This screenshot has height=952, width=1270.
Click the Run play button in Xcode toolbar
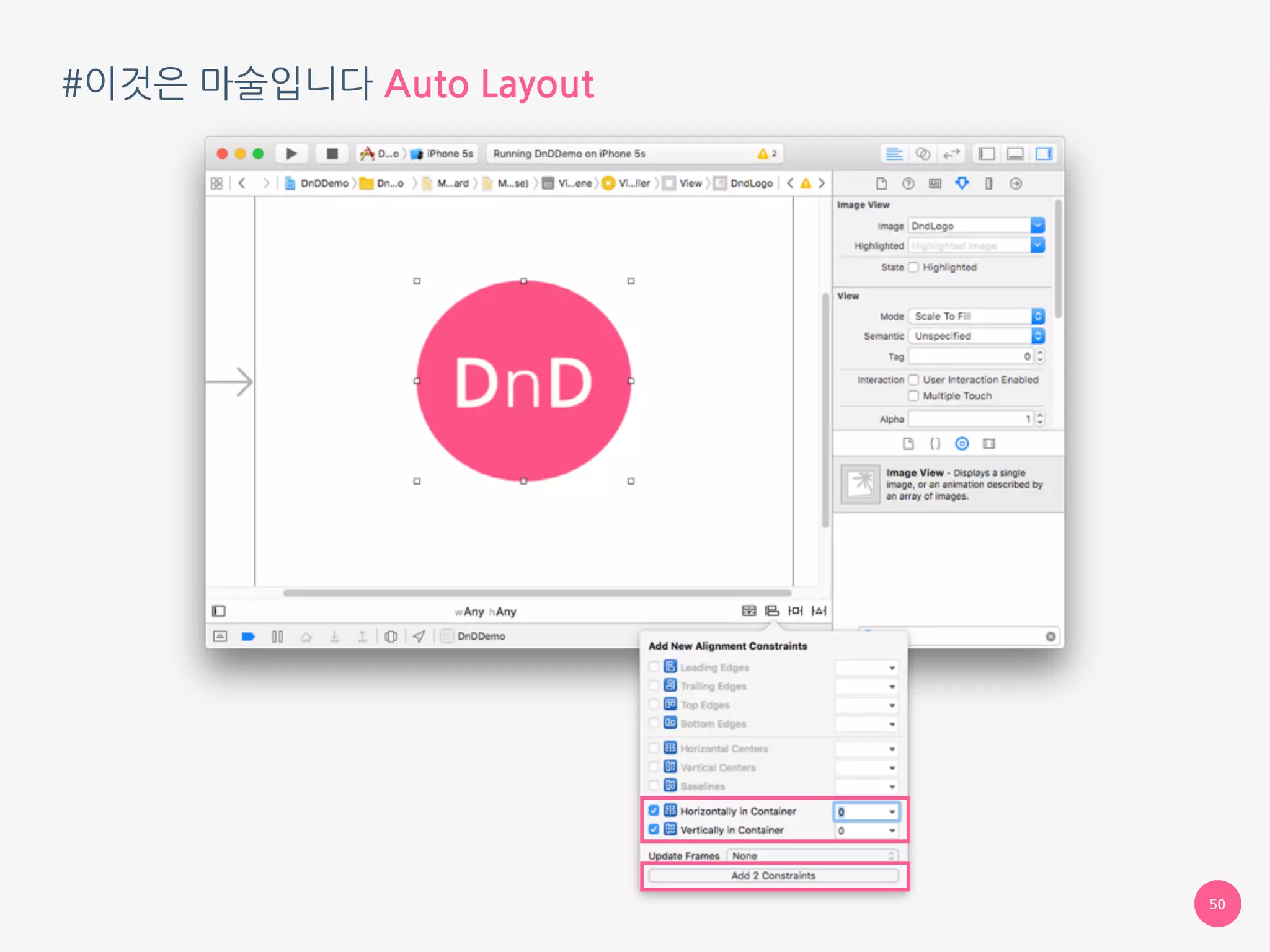[291, 153]
